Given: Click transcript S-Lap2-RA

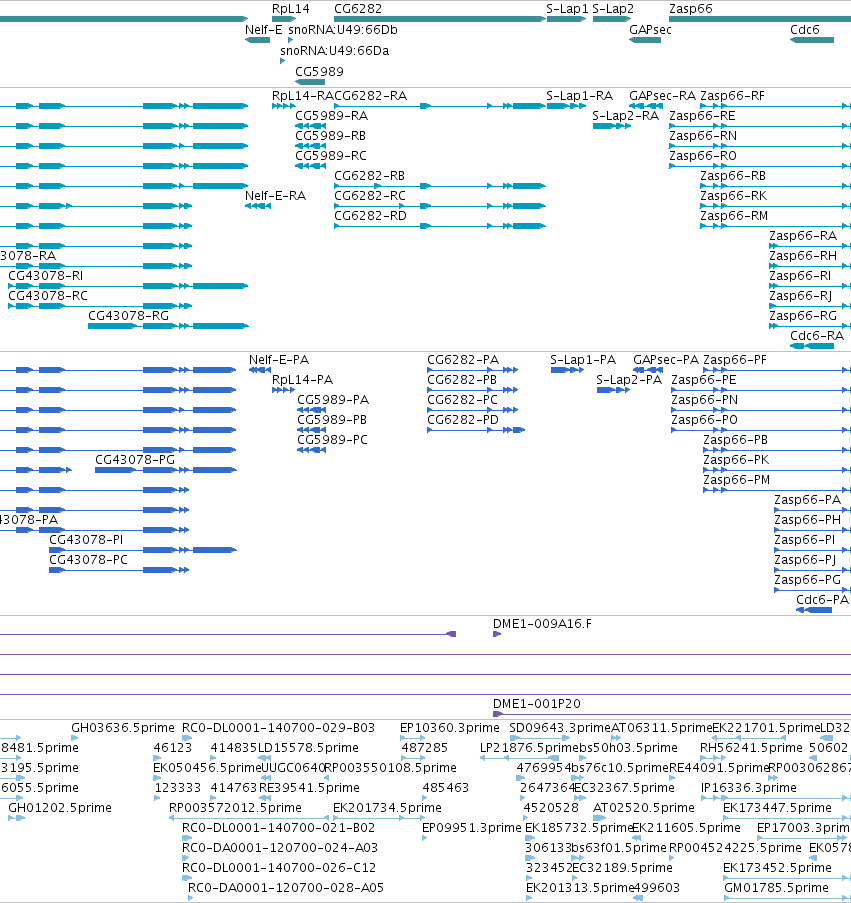Looking at the screenshot, I should tap(626, 116).
